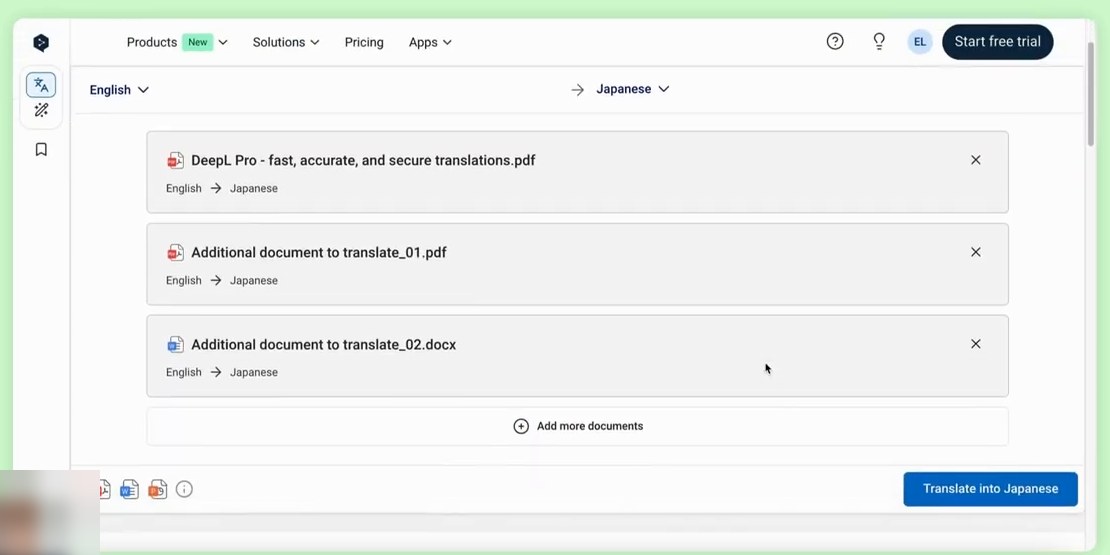The image size is (1110, 555).
Task: Click the New badge beside Products
Action: [198, 42]
